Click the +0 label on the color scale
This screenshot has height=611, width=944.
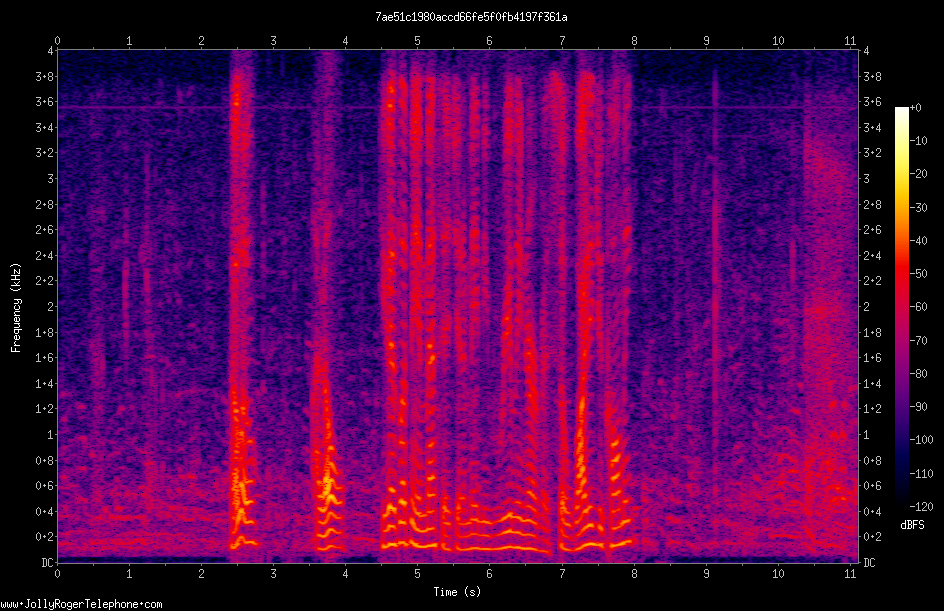[x=916, y=108]
